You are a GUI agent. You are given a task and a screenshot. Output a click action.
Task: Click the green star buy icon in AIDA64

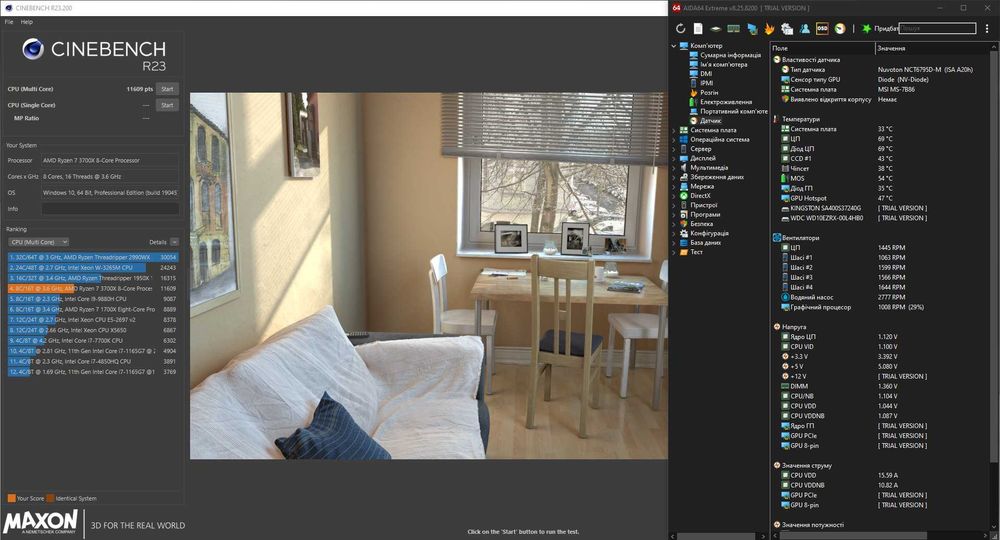tap(866, 29)
